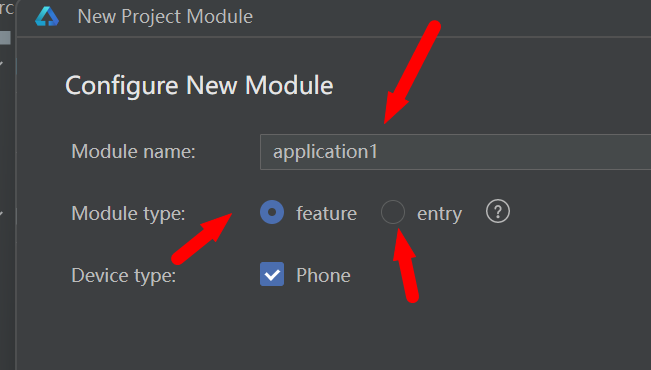Click the 'Module name:' label
The height and width of the screenshot is (370, 651).
pyautogui.click(x=133, y=151)
